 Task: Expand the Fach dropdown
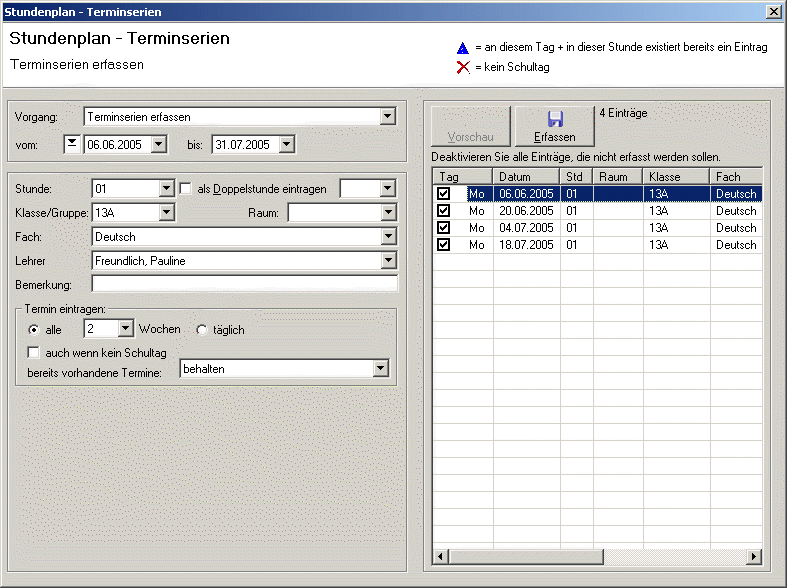(388, 236)
